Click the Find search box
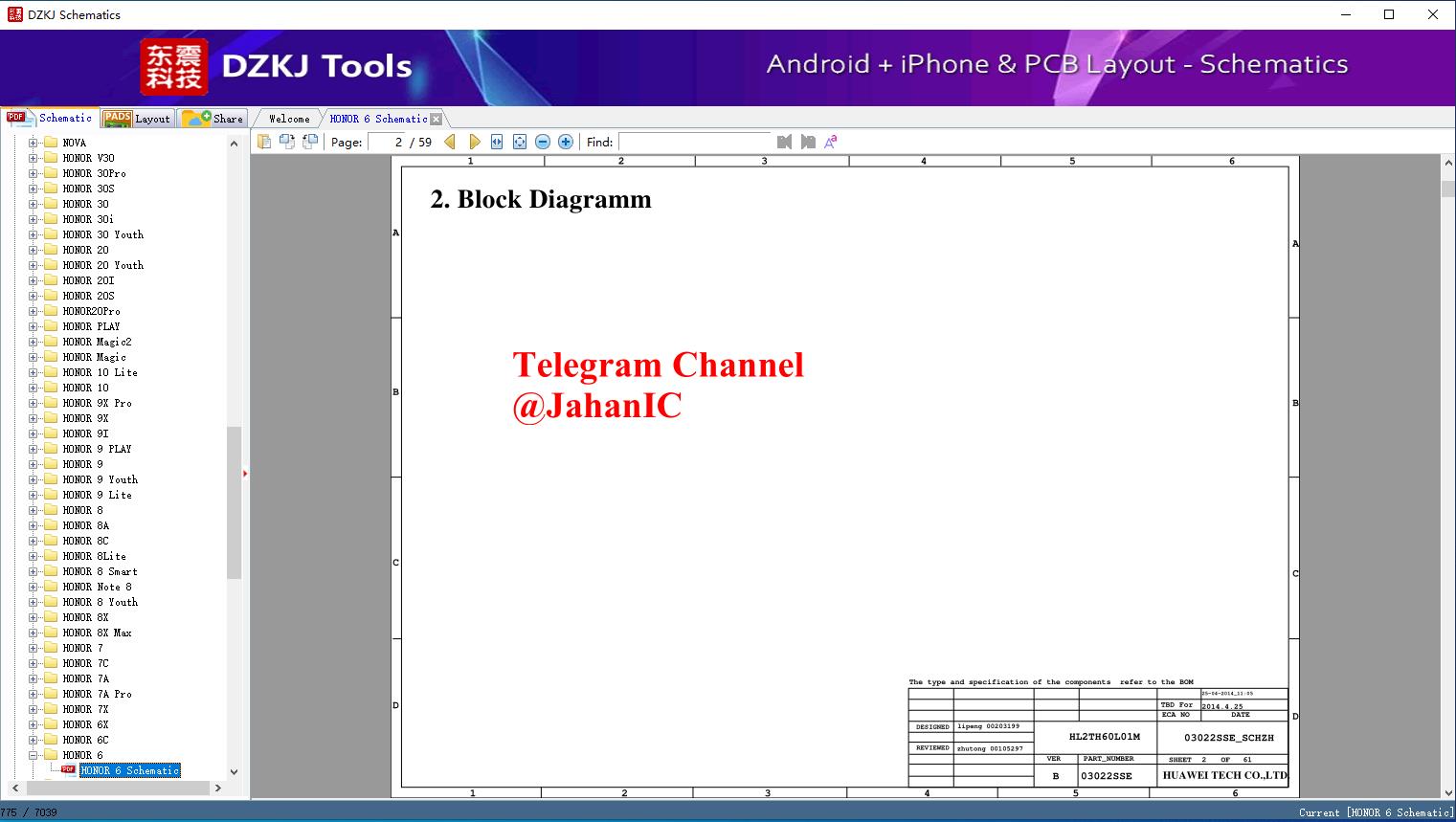1456x822 pixels. (695, 142)
